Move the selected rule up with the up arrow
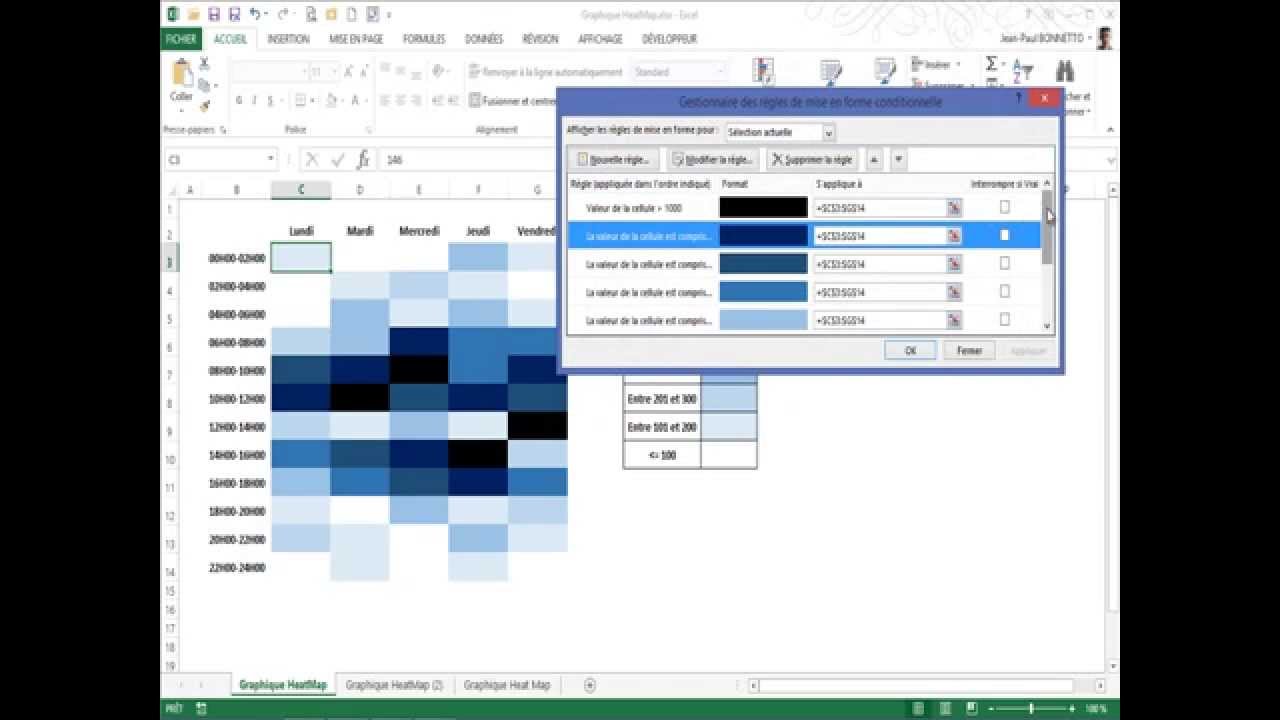The height and width of the screenshot is (720, 1280). pos(874,159)
